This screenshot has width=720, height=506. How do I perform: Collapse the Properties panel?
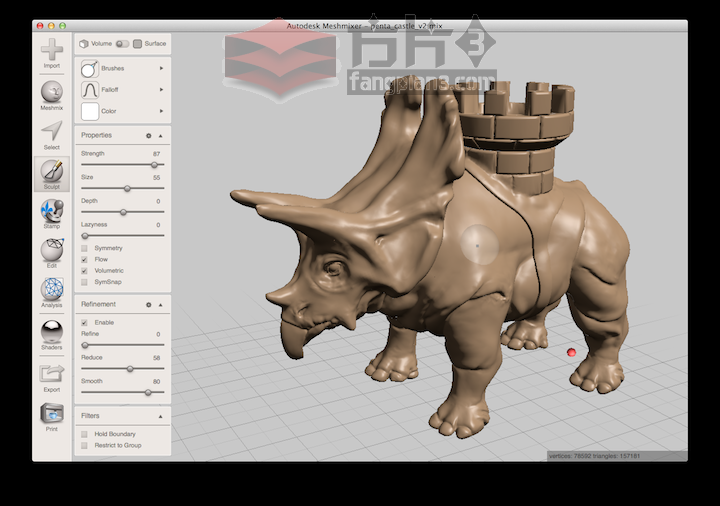tap(161, 136)
